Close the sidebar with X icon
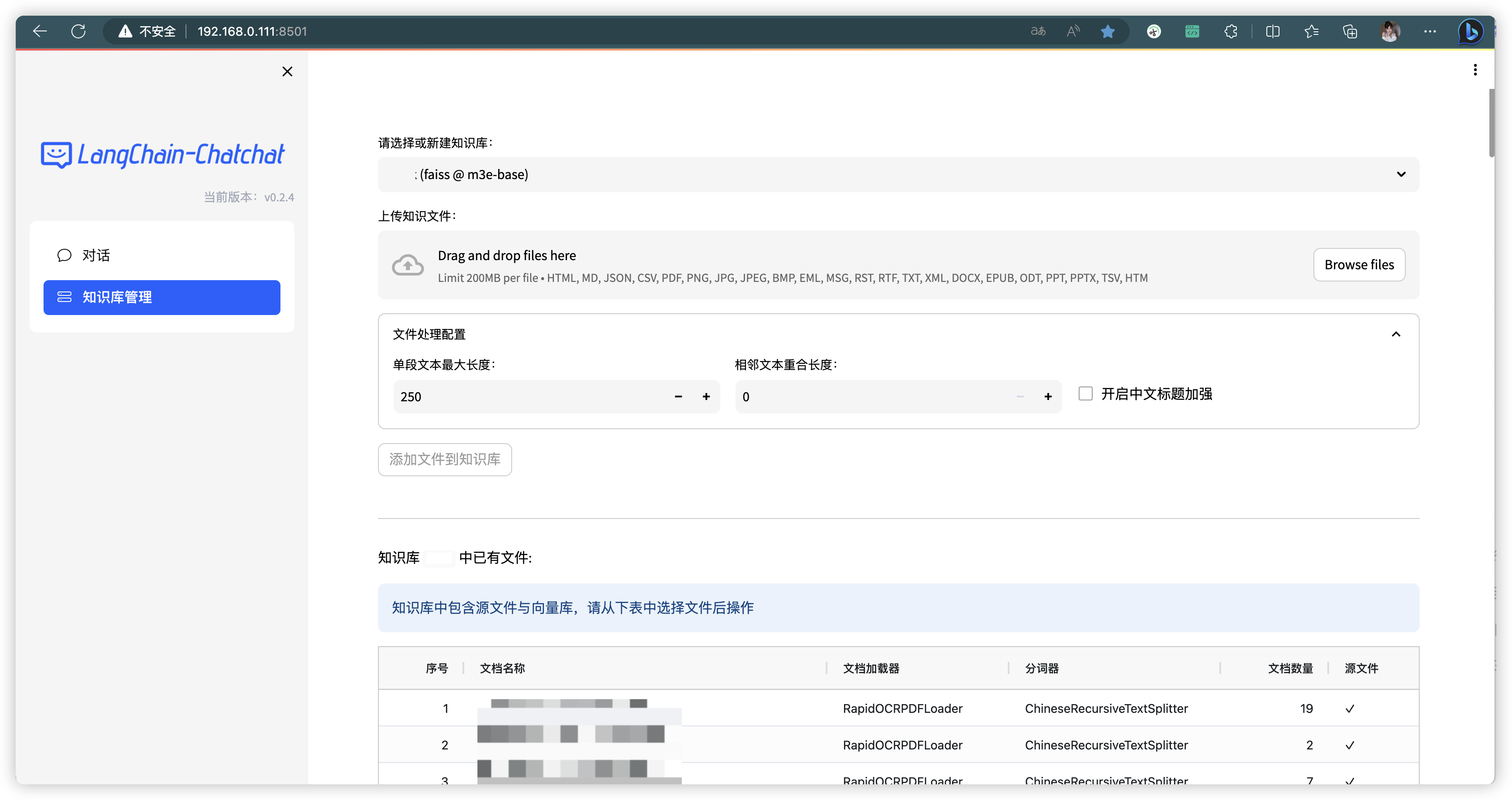Screen dimensions: 1512x800 tap(287, 71)
